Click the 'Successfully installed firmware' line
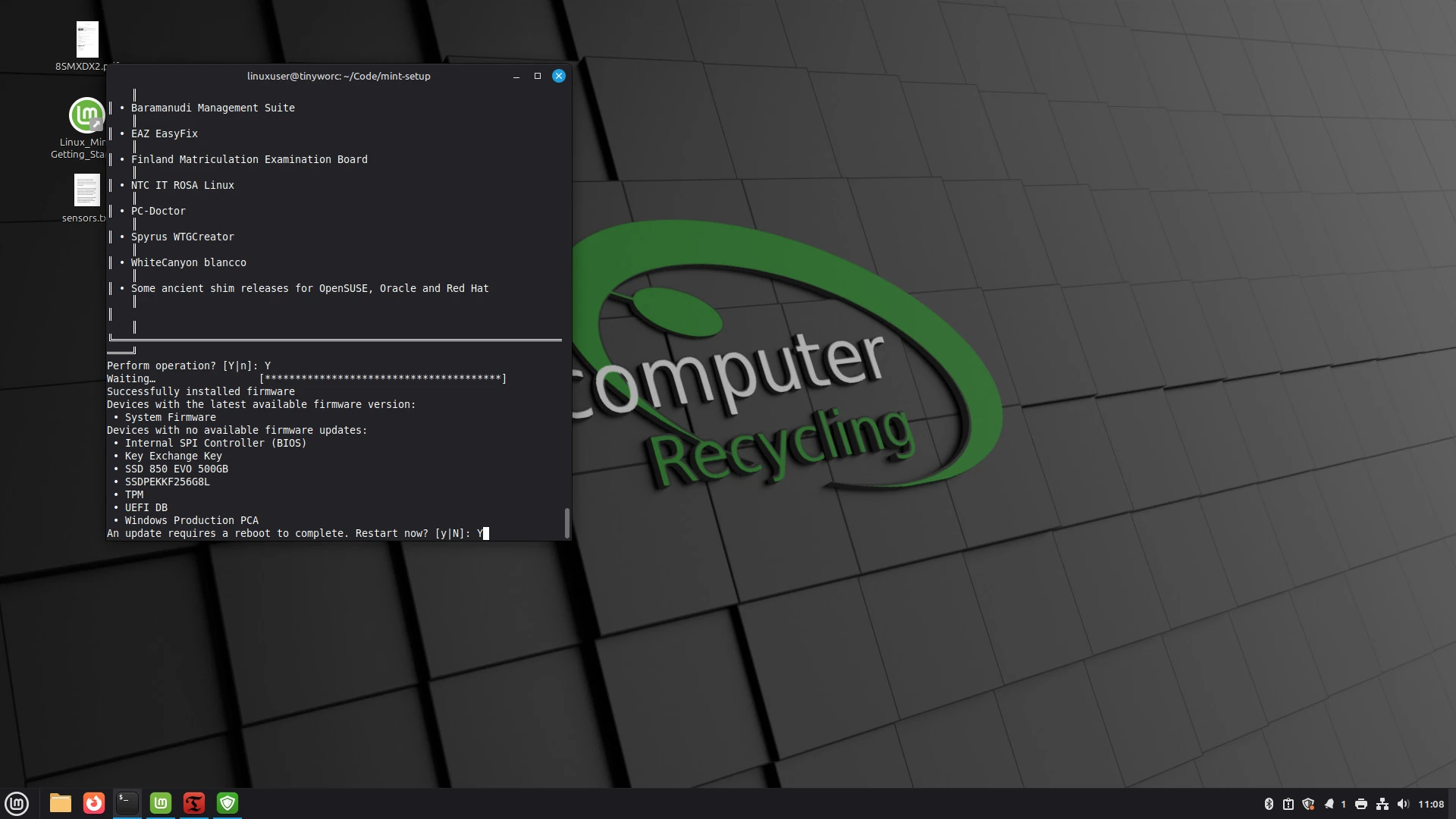The image size is (1456, 819). [x=201, y=391]
